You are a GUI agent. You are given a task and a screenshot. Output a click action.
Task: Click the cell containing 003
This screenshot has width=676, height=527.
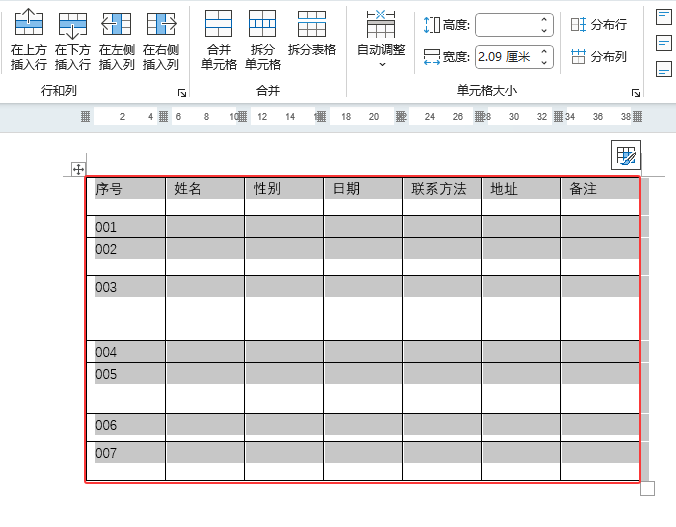(126, 308)
